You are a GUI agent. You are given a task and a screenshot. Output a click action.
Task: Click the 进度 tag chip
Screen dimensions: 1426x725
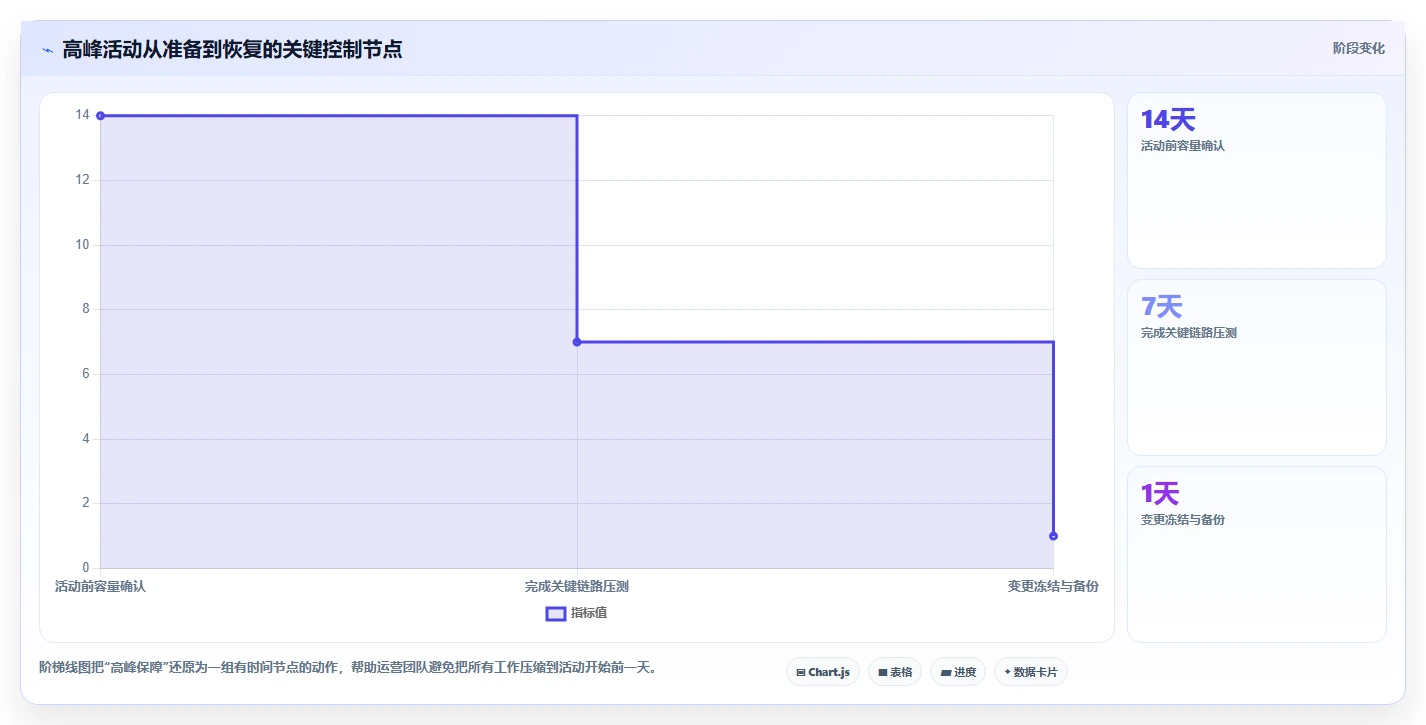(x=958, y=672)
